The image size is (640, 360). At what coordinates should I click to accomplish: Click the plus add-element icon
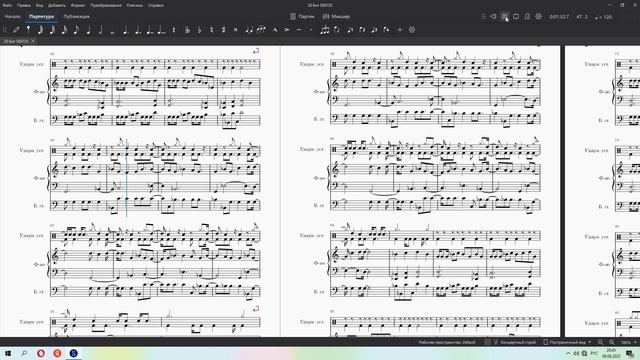(x=400, y=29)
